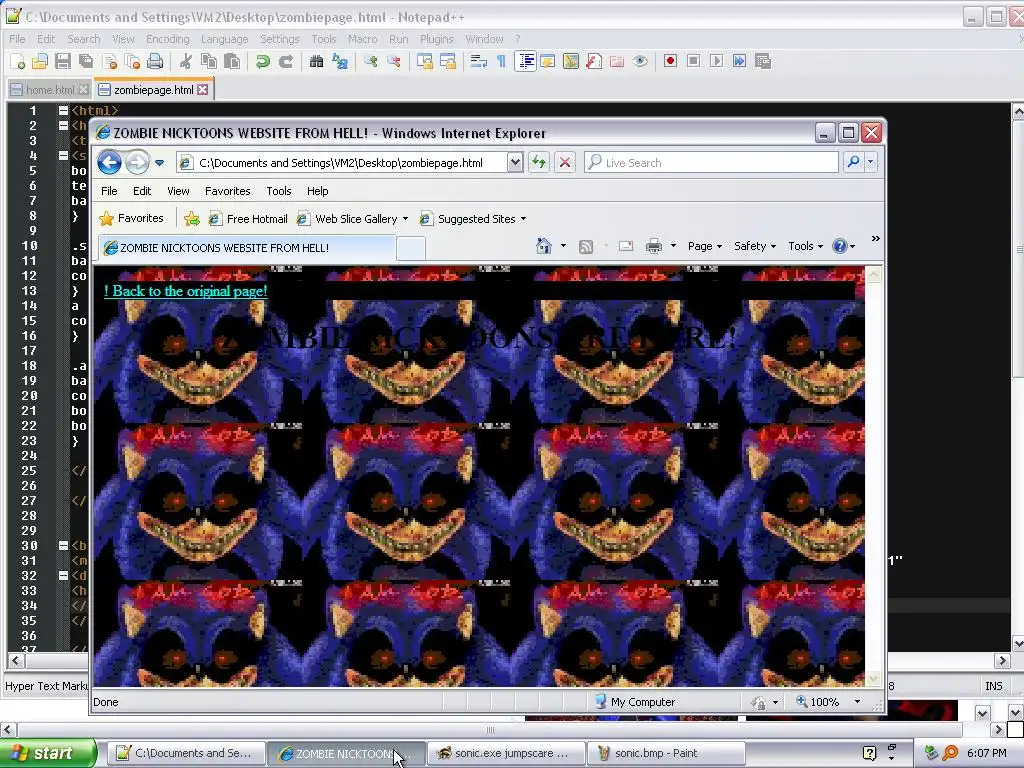Click the Internet Explorer address bar
The width and height of the screenshot is (1024, 768).
pyautogui.click(x=343, y=163)
